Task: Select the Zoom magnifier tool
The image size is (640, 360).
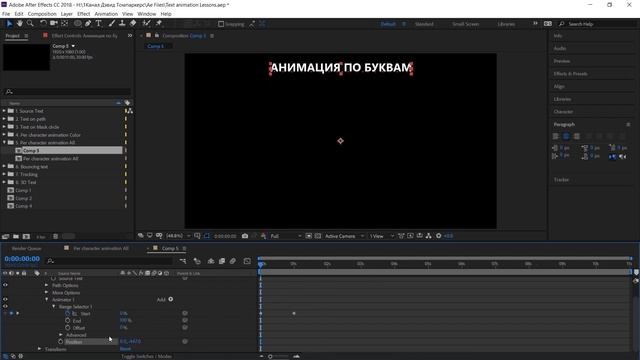Action: [30, 24]
